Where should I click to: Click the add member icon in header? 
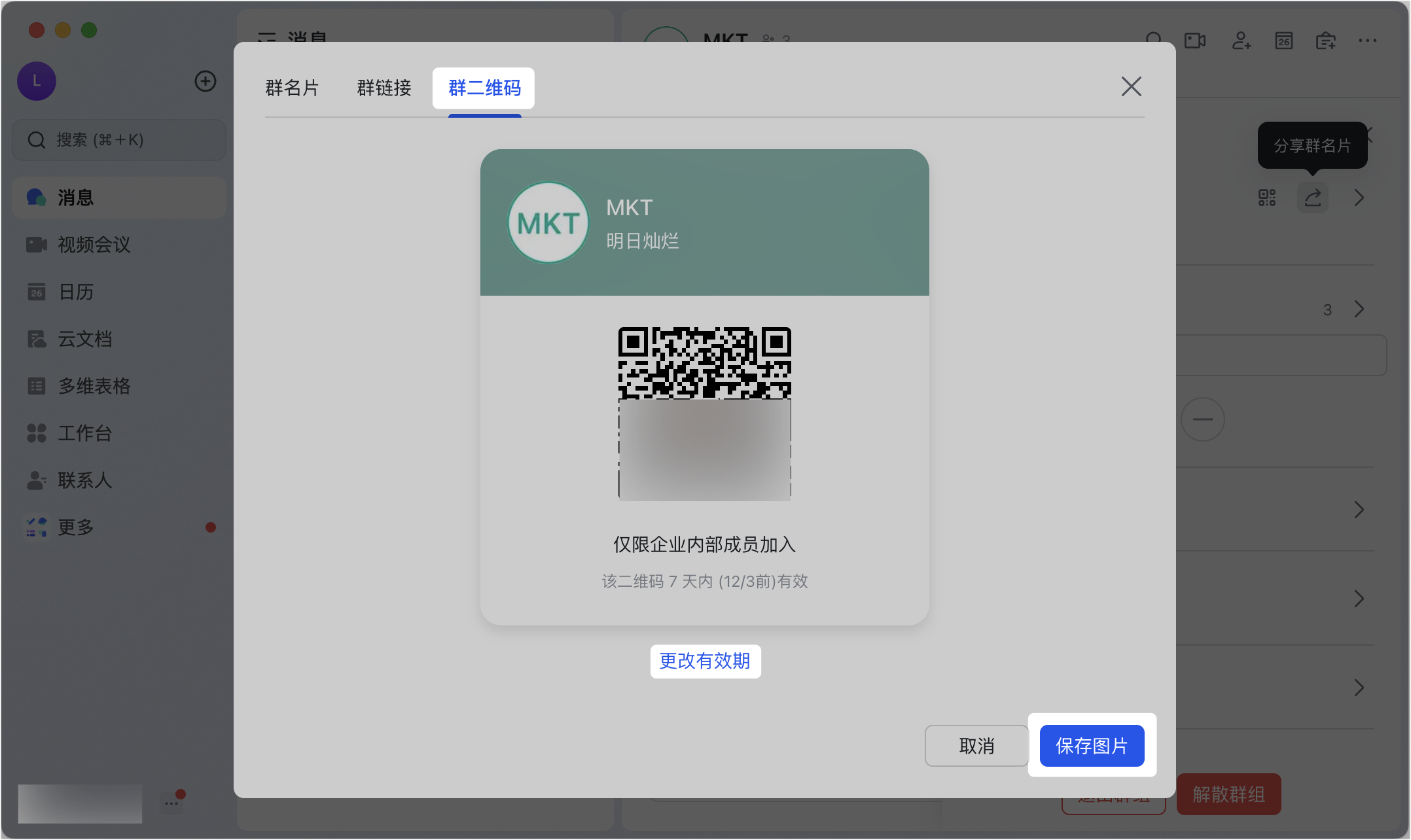[x=1241, y=41]
